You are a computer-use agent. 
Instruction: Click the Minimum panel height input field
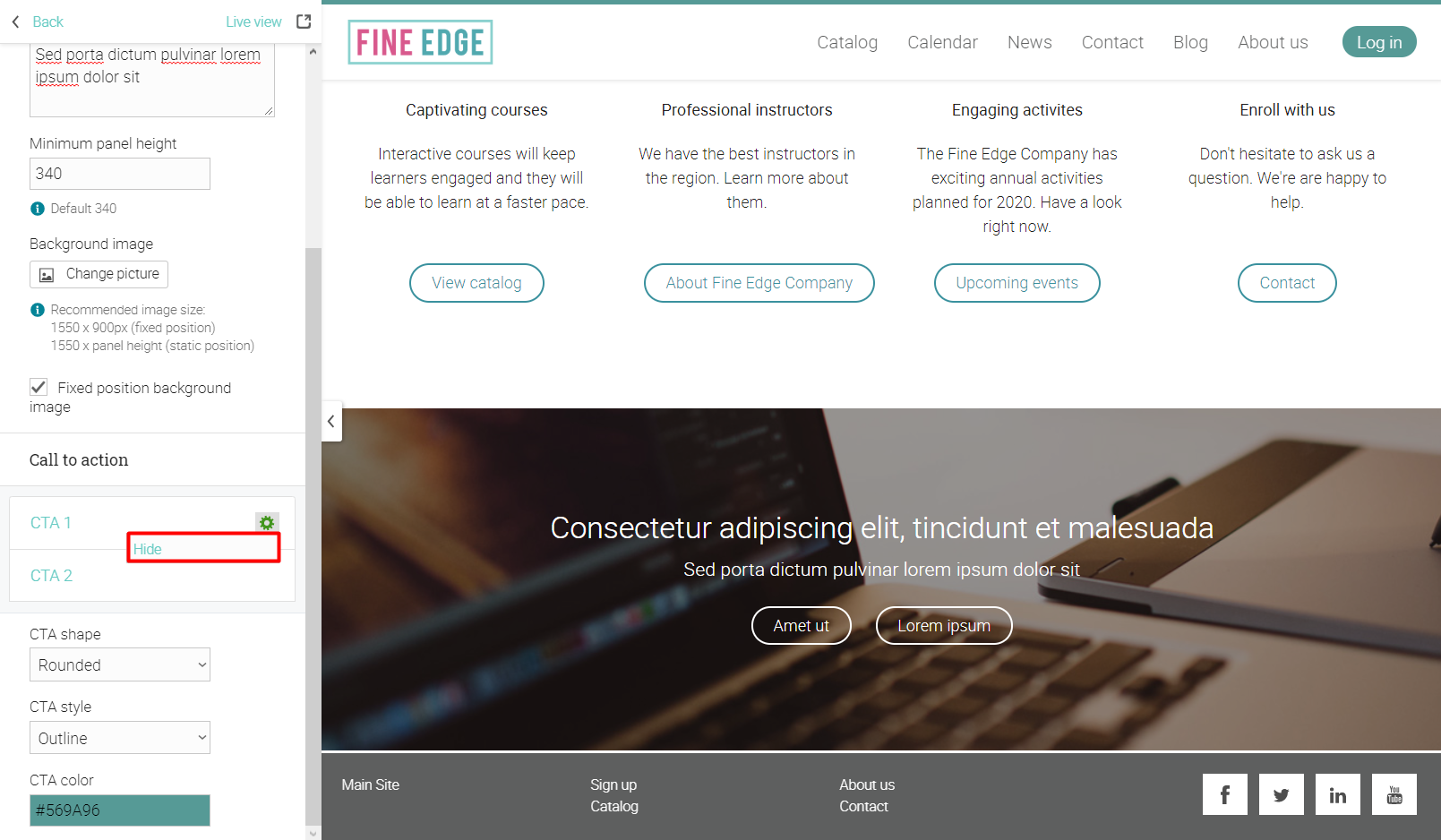click(120, 174)
